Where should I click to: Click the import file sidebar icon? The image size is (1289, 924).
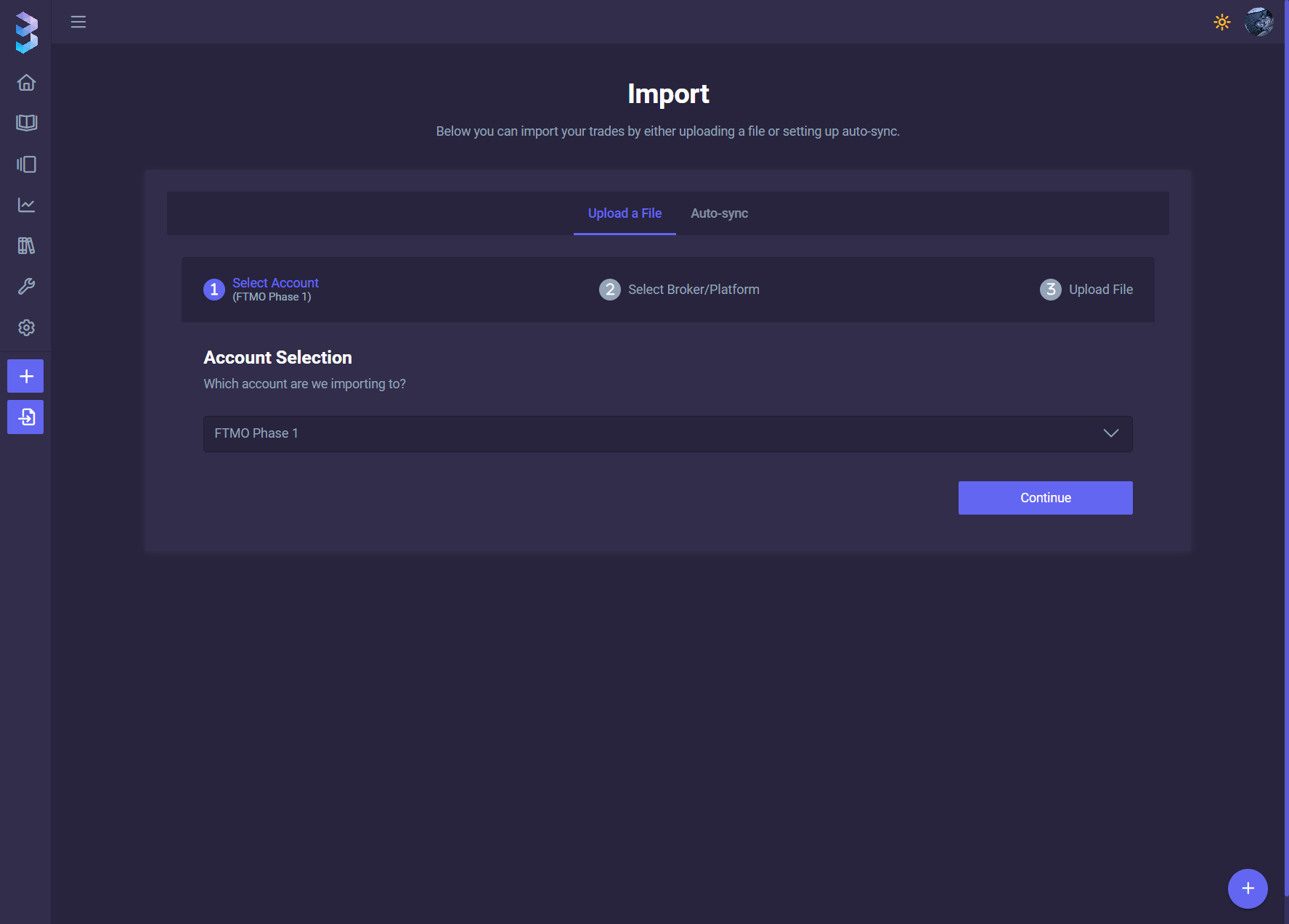(x=25, y=417)
